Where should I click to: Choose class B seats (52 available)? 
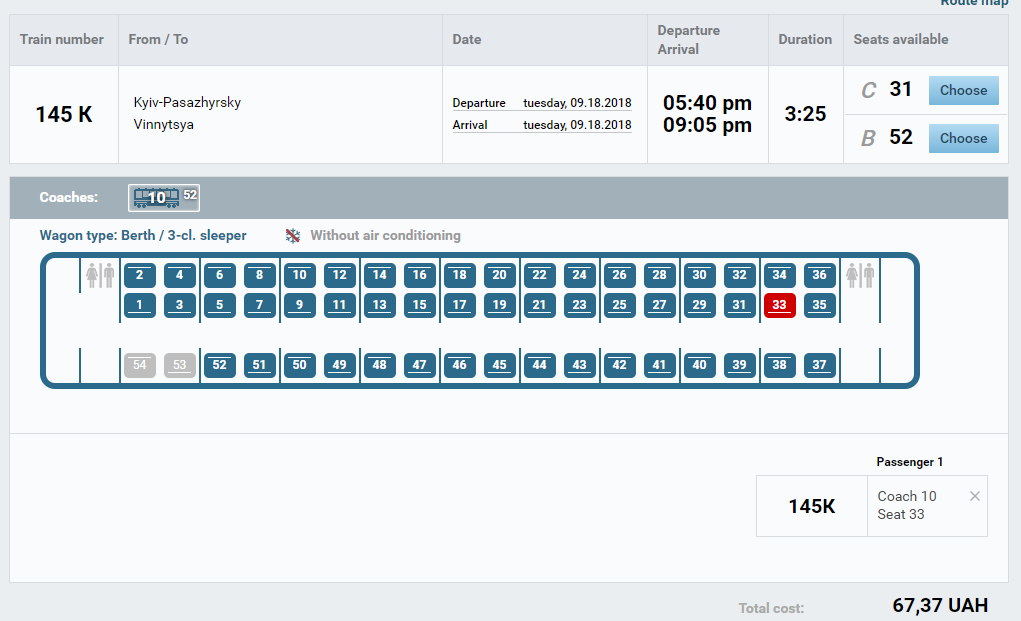[963, 139]
